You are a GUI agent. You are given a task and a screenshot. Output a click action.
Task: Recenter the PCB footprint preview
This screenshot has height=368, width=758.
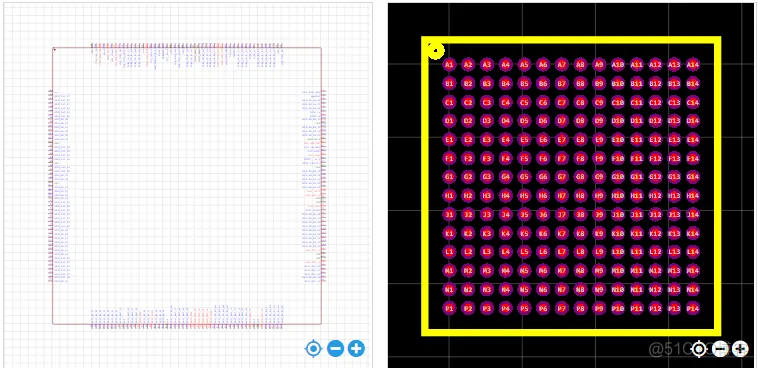coord(699,349)
